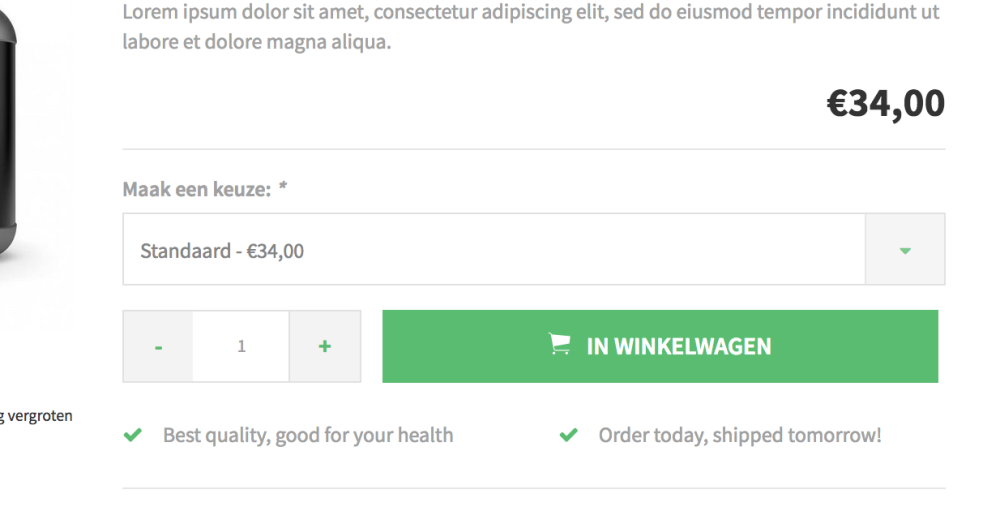The width and height of the screenshot is (1000, 511).
Task: Click the quantity input field showing 1
Action: coord(241,346)
